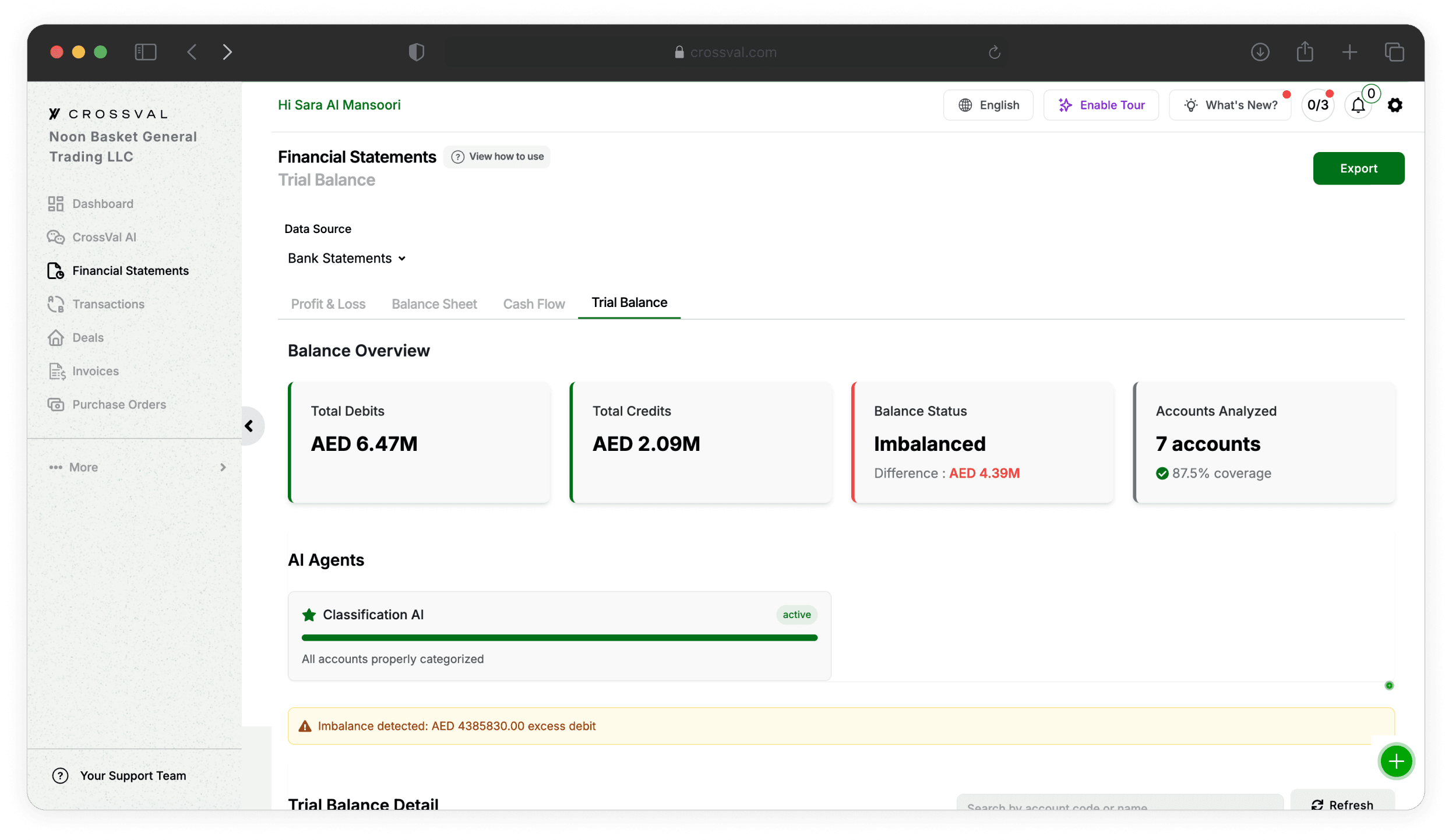Click the Total Debits card
Screen dimensions: 1452x840
(419, 443)
